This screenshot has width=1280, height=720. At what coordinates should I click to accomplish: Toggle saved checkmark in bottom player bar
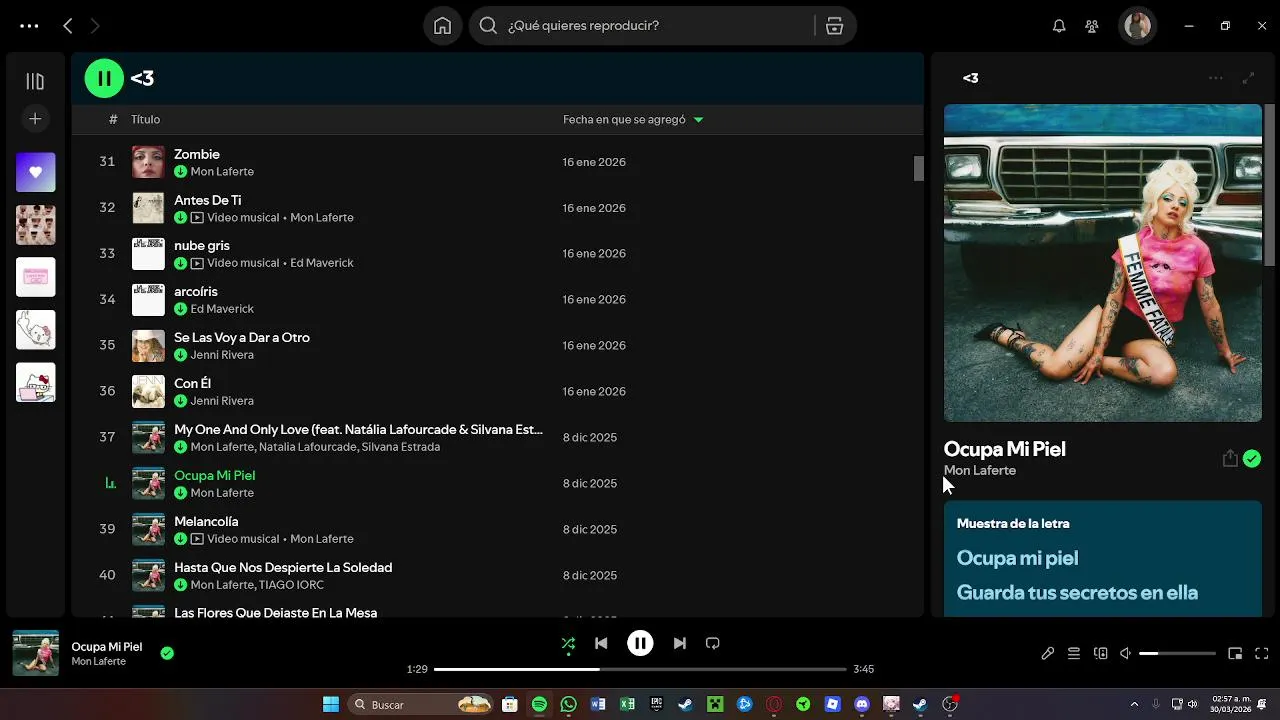click(x=167, y=653)
